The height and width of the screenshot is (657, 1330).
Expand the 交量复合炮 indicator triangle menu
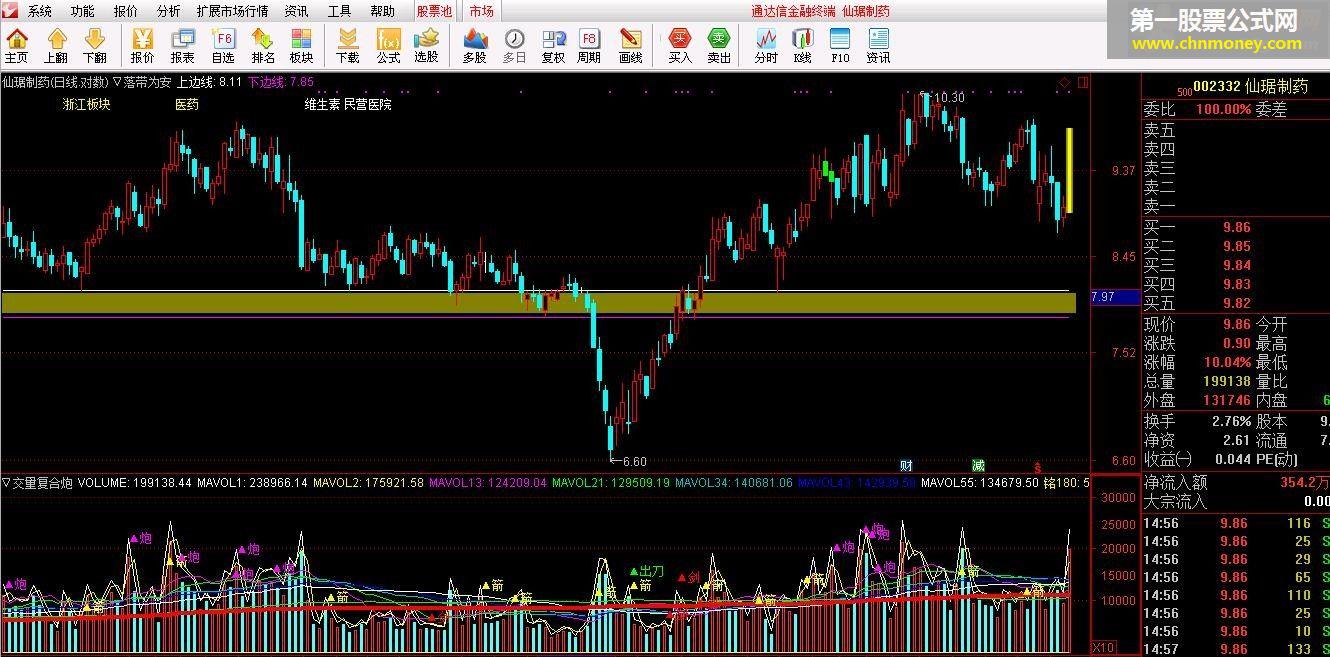(6, 483)
